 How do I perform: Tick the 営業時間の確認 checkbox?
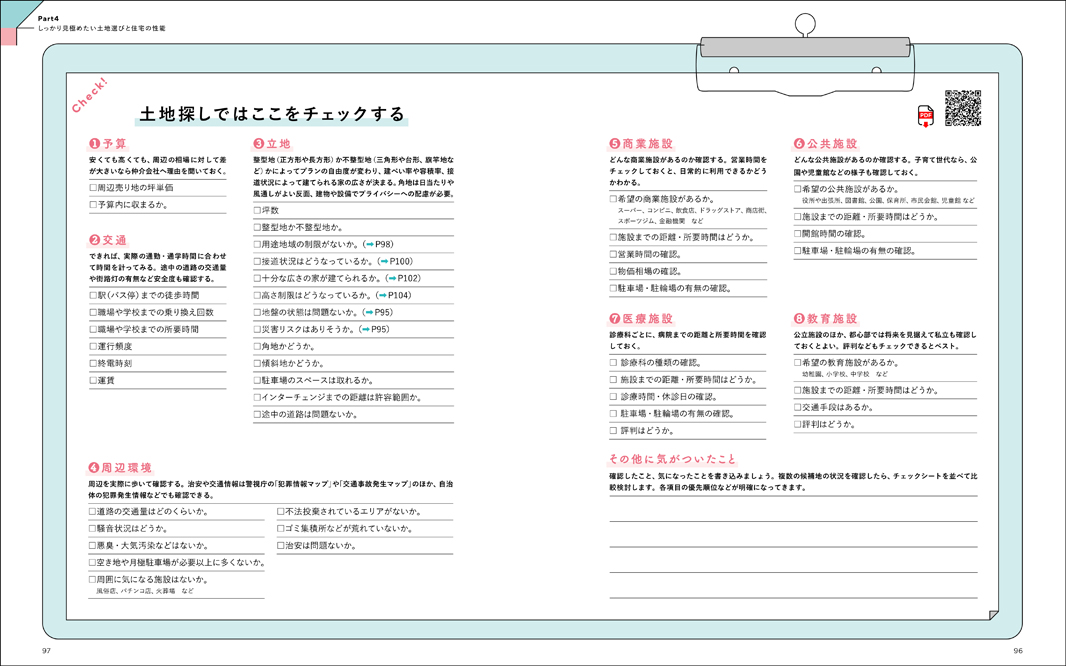(x=613, y=255)
